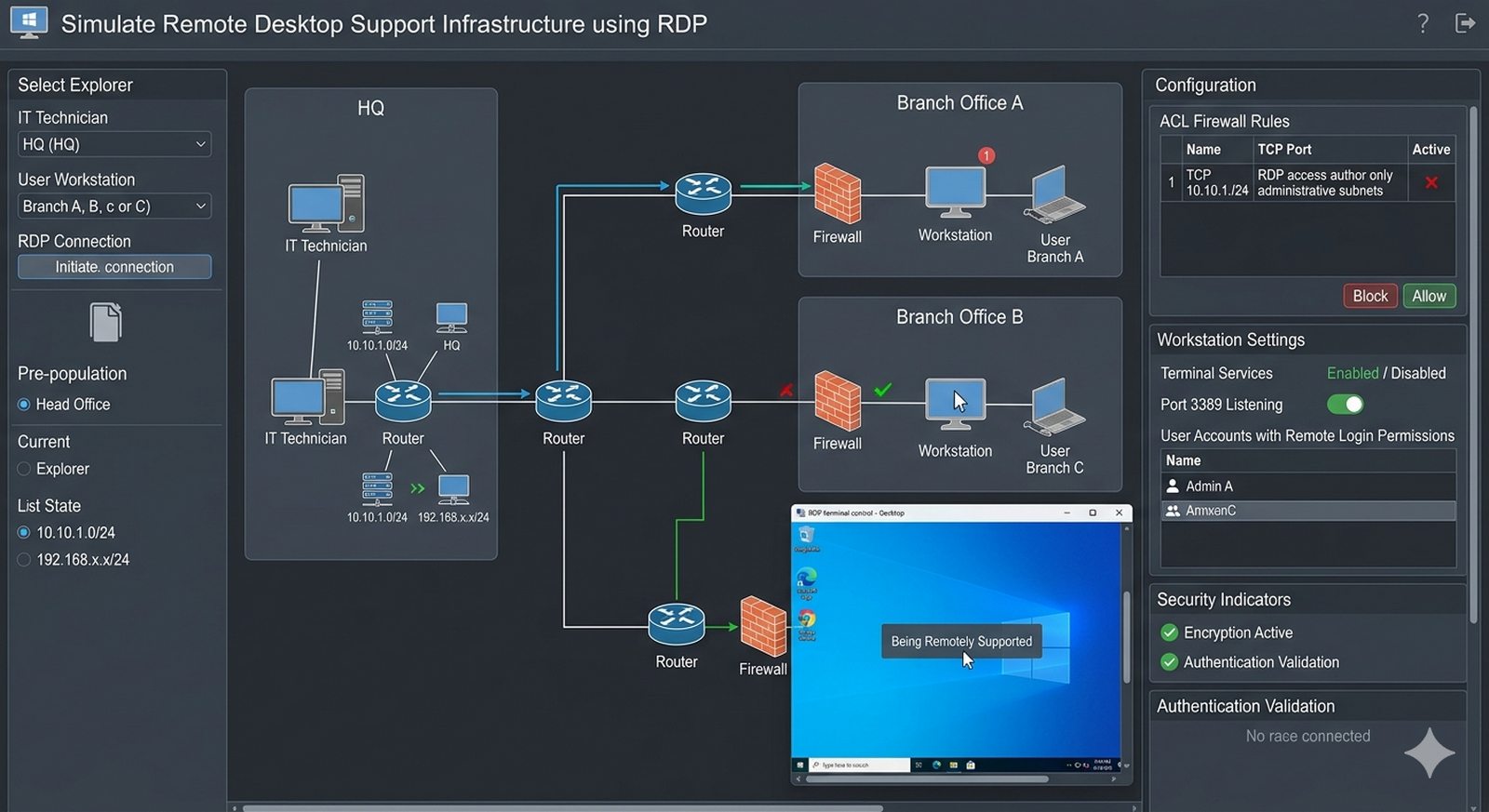
Task: Select the Branch Office A firewall icon
Action: (x=837, y=193)
